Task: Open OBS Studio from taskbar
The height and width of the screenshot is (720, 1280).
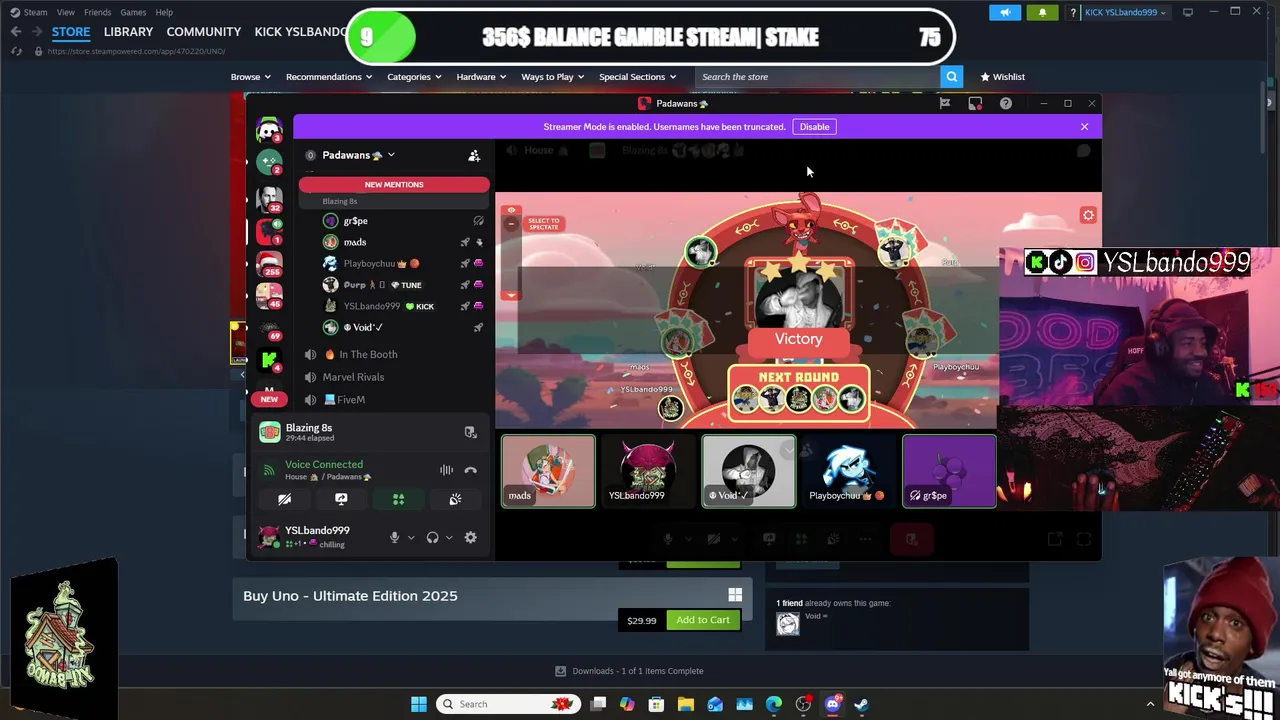Action: (x=803, y=704)
